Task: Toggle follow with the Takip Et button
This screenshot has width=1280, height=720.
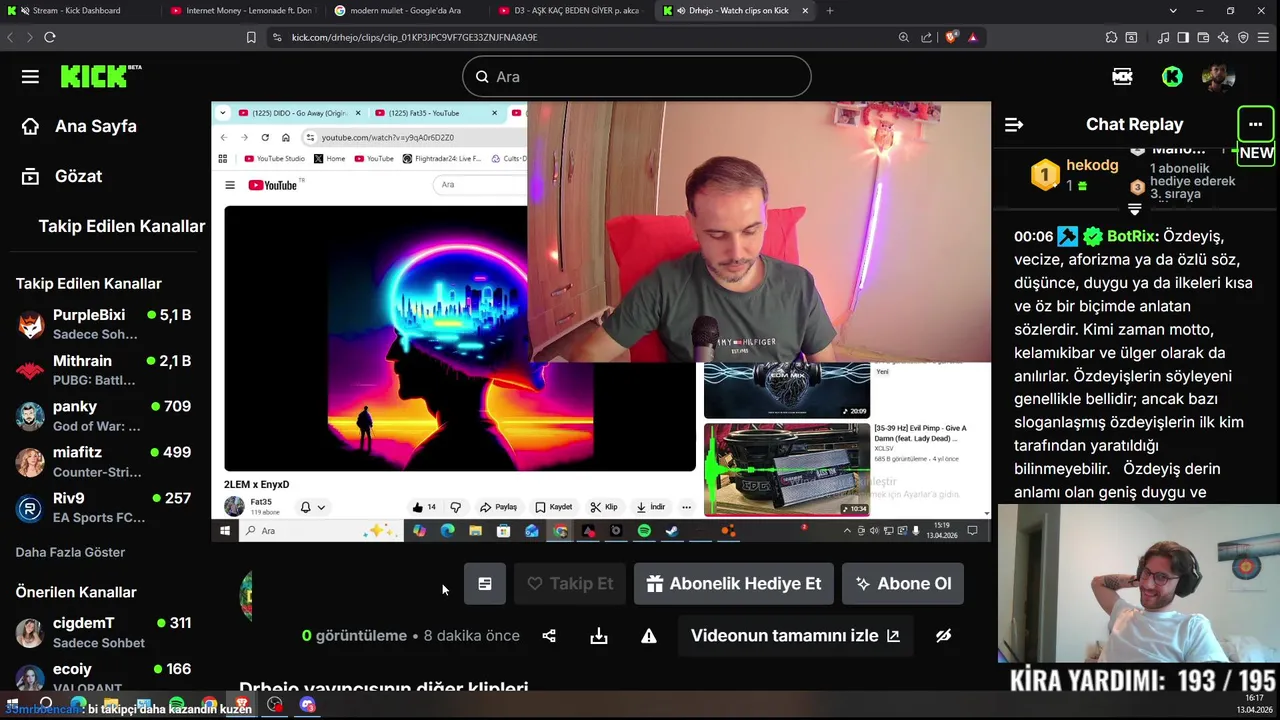Action: click(x=570, y=584)
